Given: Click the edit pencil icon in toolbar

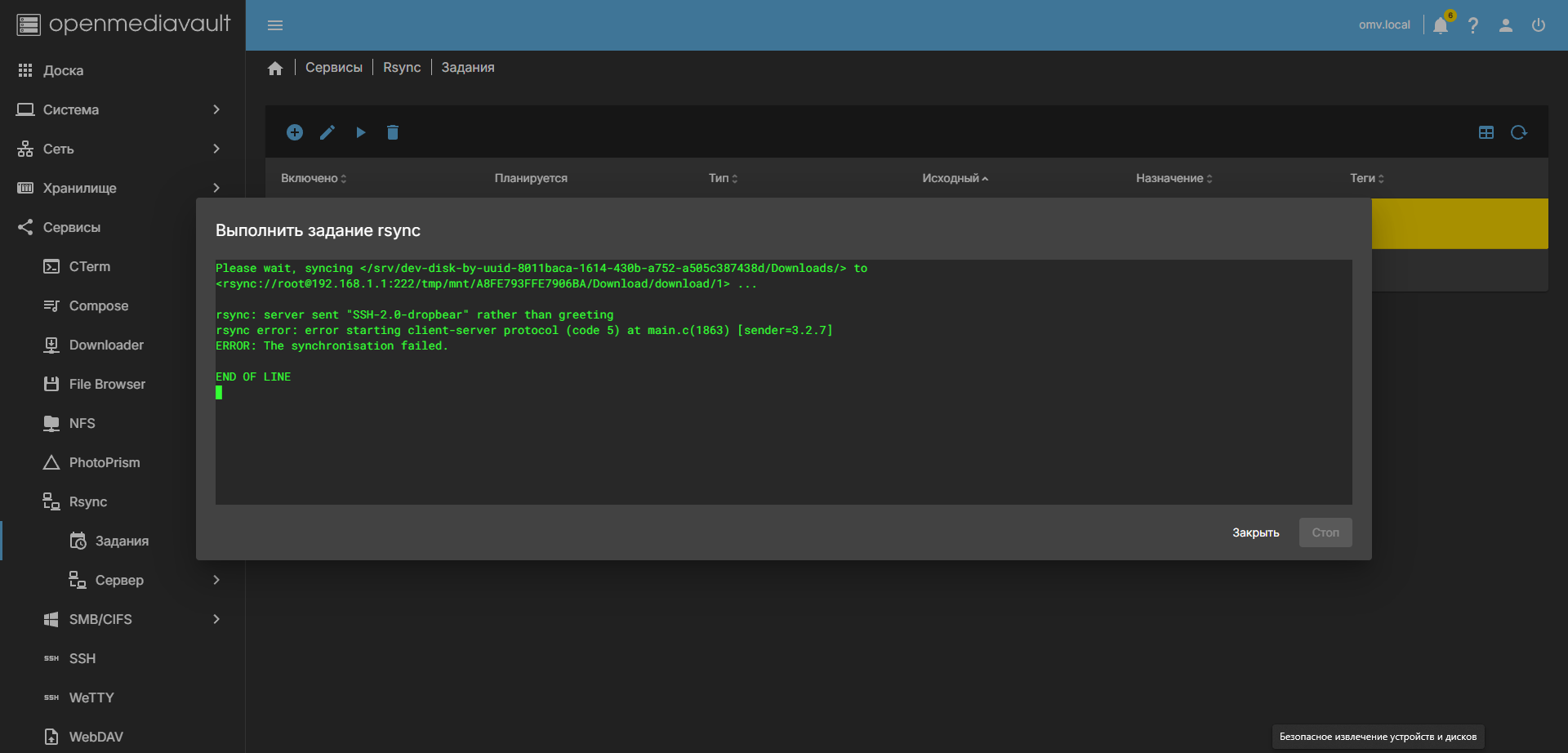Looking at the screenshot, I should point(327,132).
